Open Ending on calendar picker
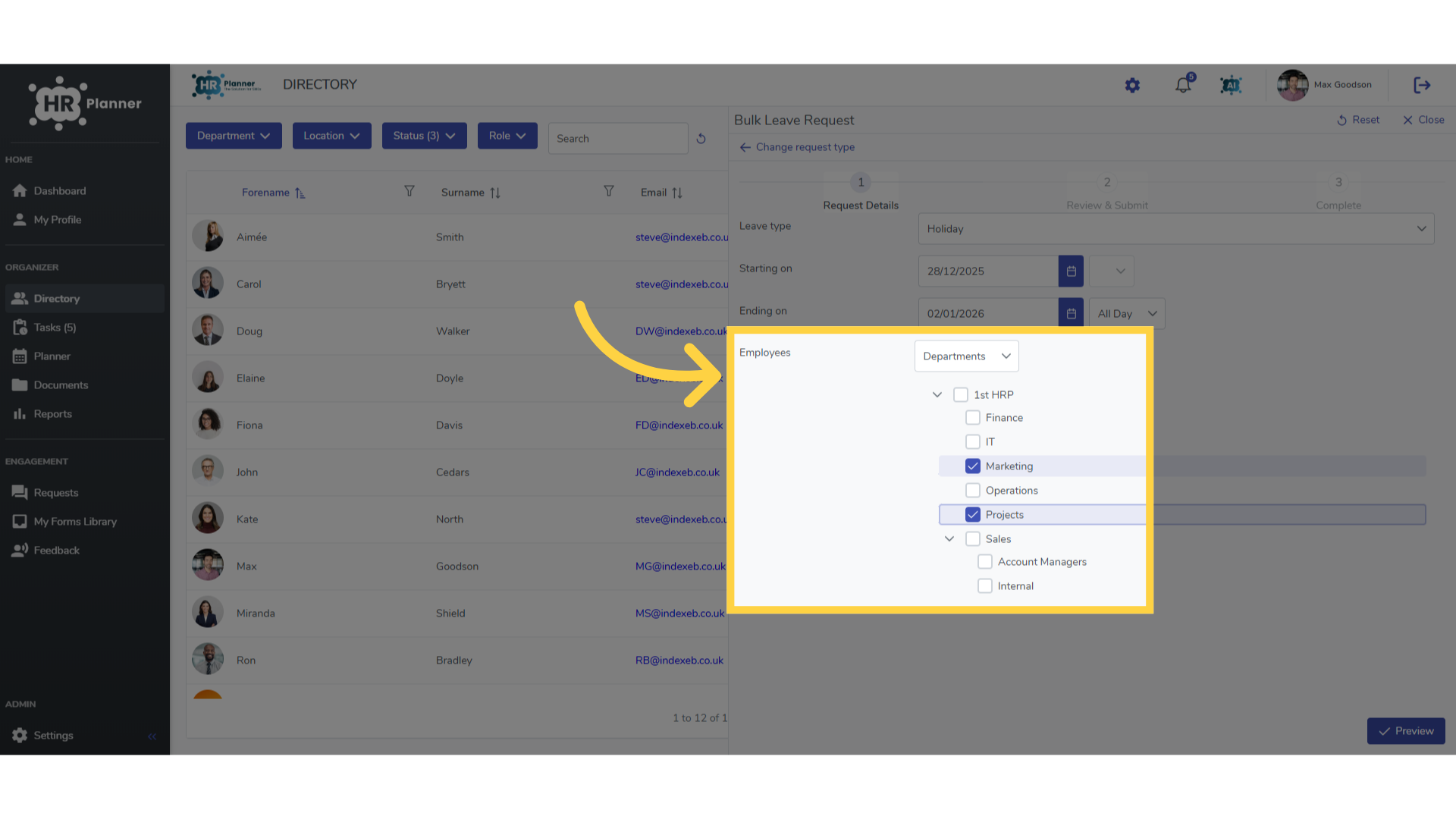 1071,313
